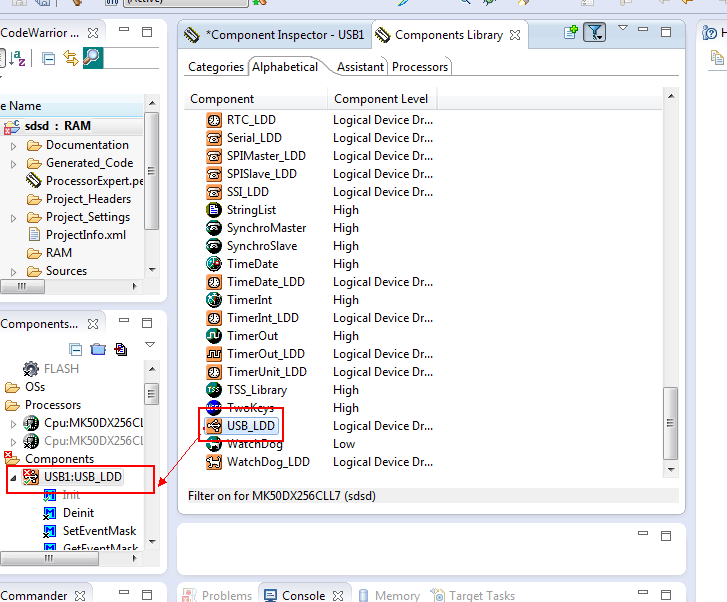Open the Processors tab
The width and height of the screenshot is (727, 602).
(420, 67)
